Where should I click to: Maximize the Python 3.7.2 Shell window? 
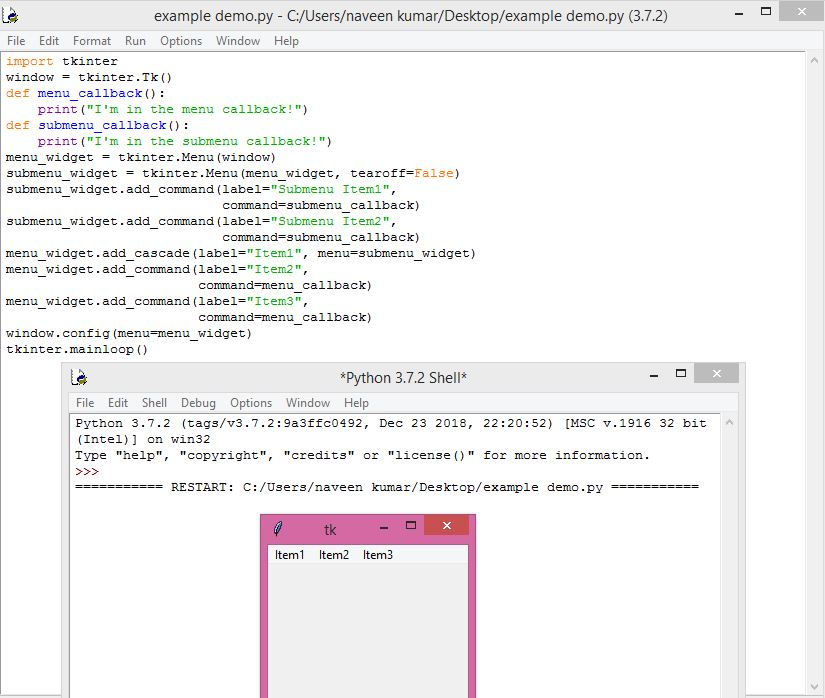(681, 373)
